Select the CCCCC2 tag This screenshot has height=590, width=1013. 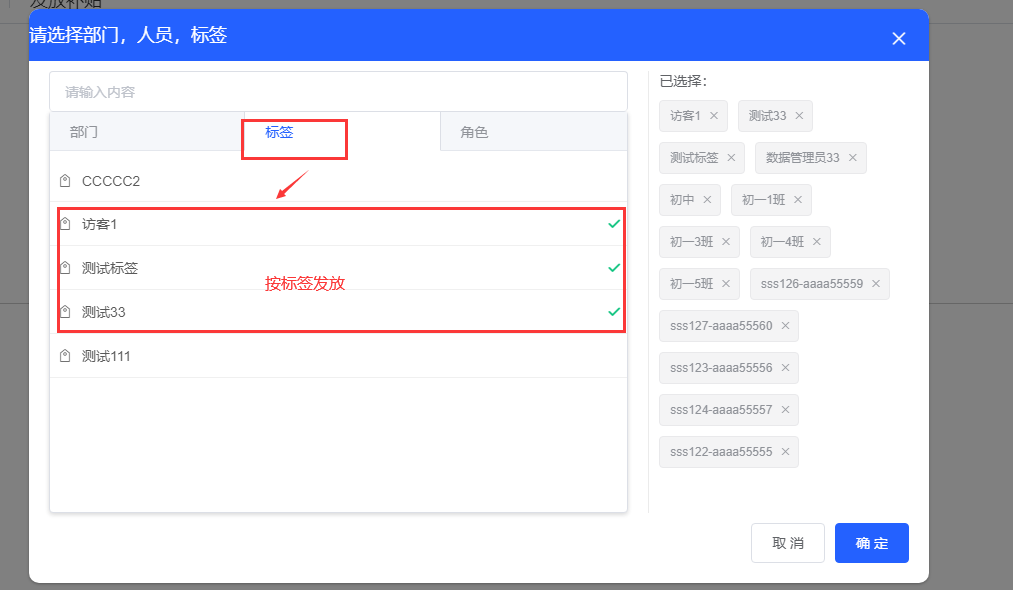click(111, 181)
